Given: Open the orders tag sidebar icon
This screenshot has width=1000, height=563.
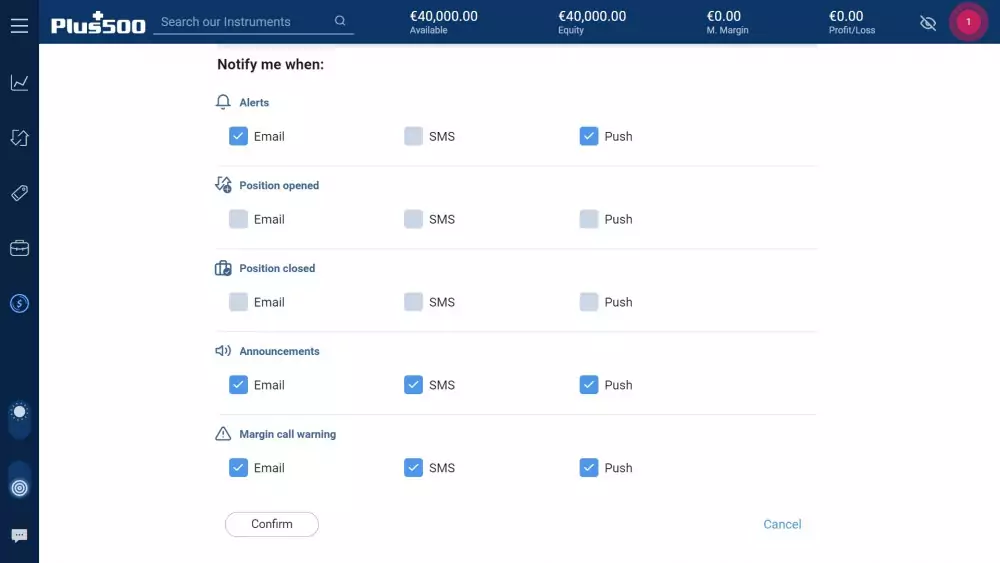Looking at the screenshot, I should pyautogui.click(x=19, y=193).
